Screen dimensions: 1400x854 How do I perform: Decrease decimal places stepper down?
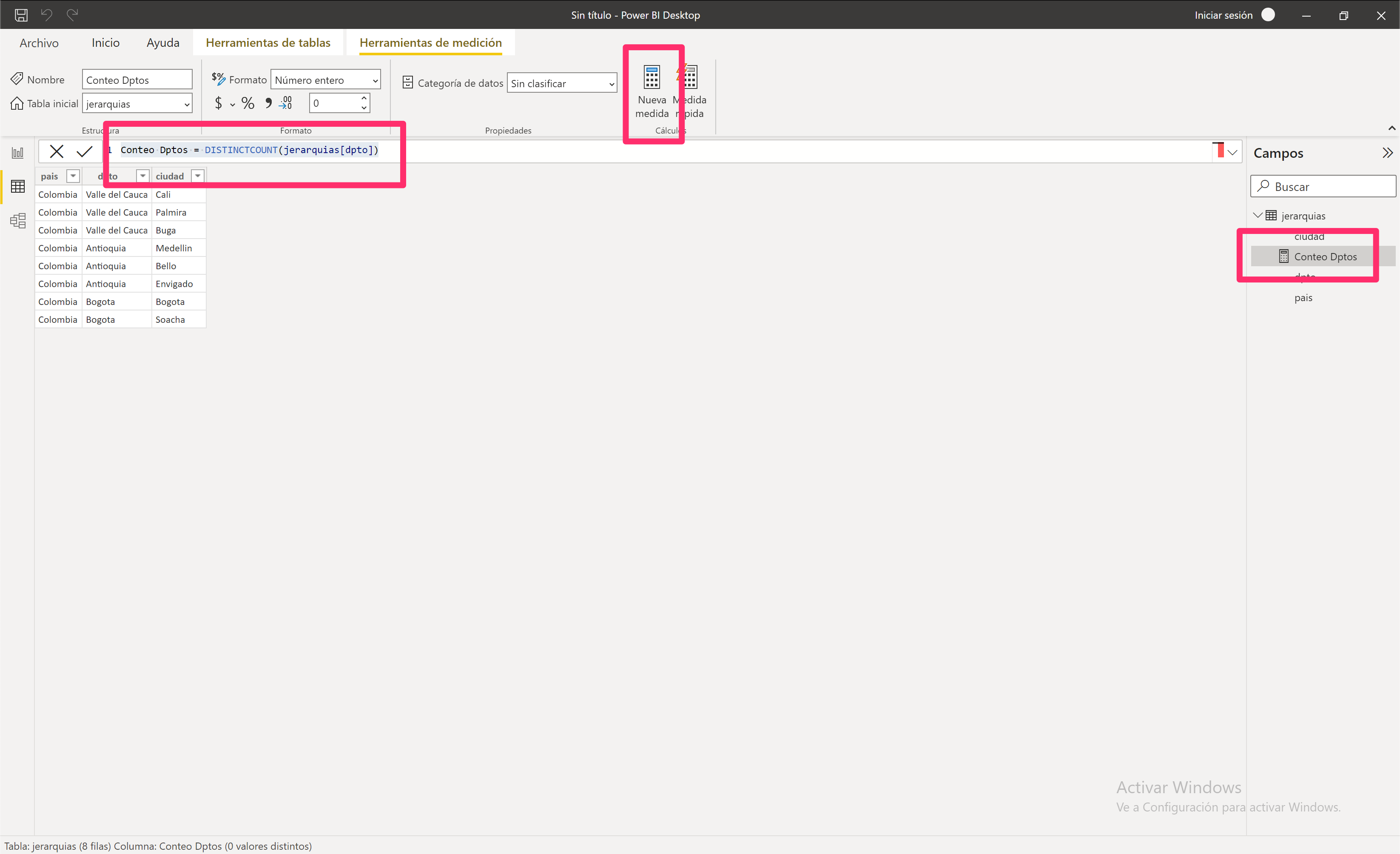point(364,108)
